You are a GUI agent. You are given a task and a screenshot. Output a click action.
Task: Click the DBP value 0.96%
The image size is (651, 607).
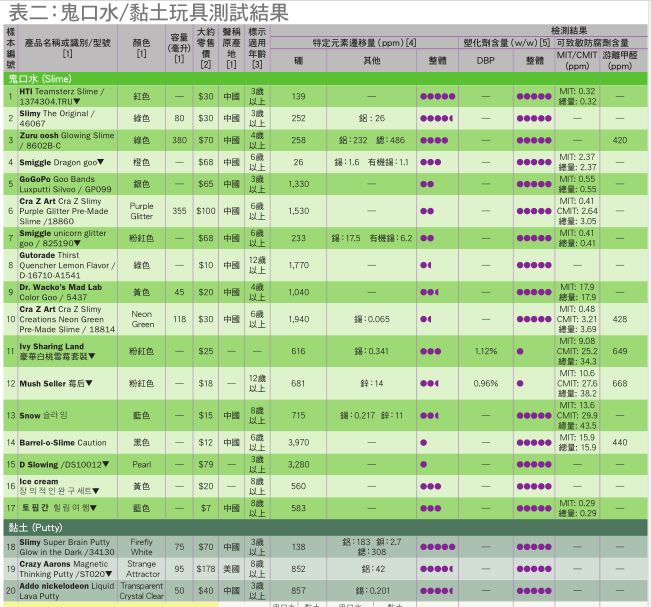485,383
